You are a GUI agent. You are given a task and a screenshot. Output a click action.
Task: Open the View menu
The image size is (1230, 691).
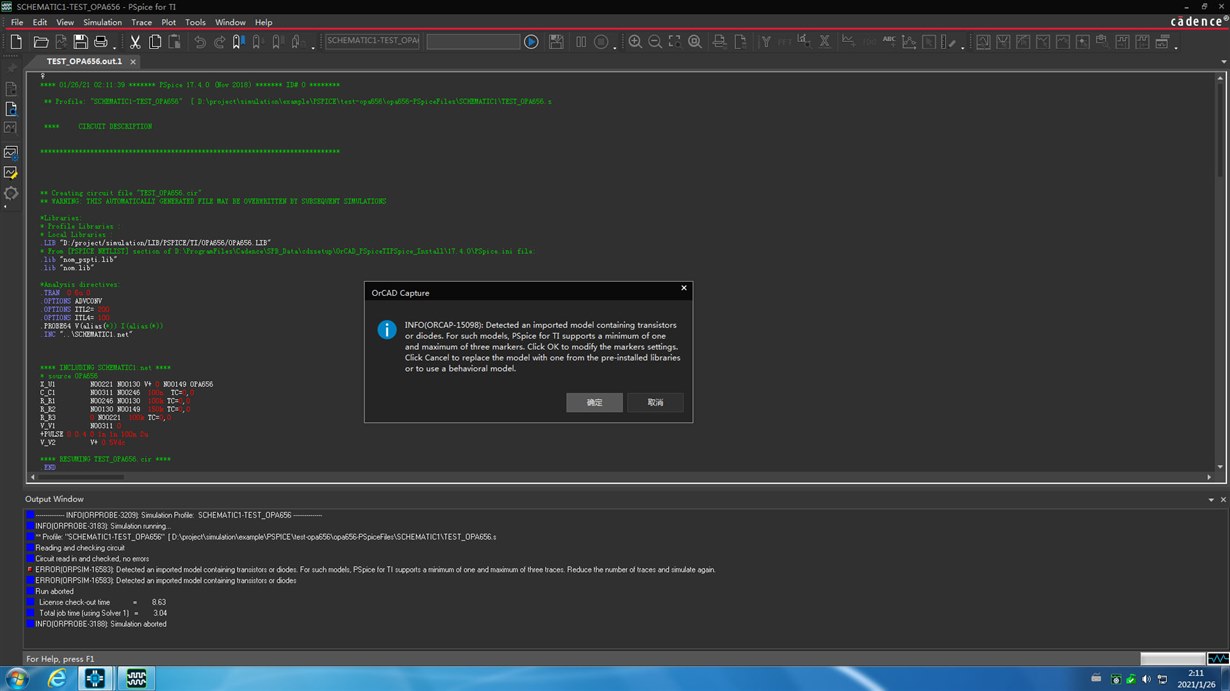pos(65,22)
